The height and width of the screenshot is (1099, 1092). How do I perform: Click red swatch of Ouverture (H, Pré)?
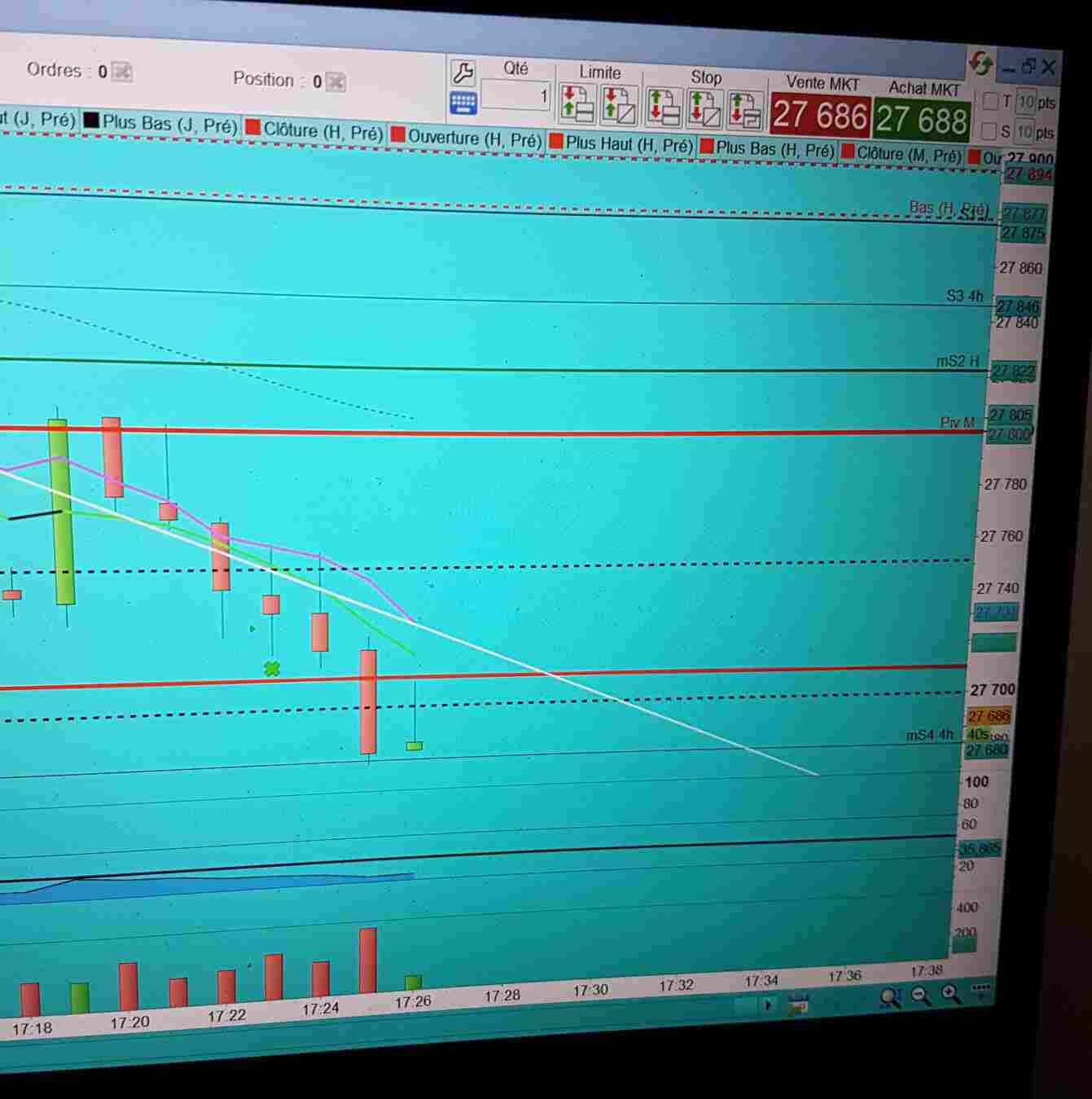(398, 135)
